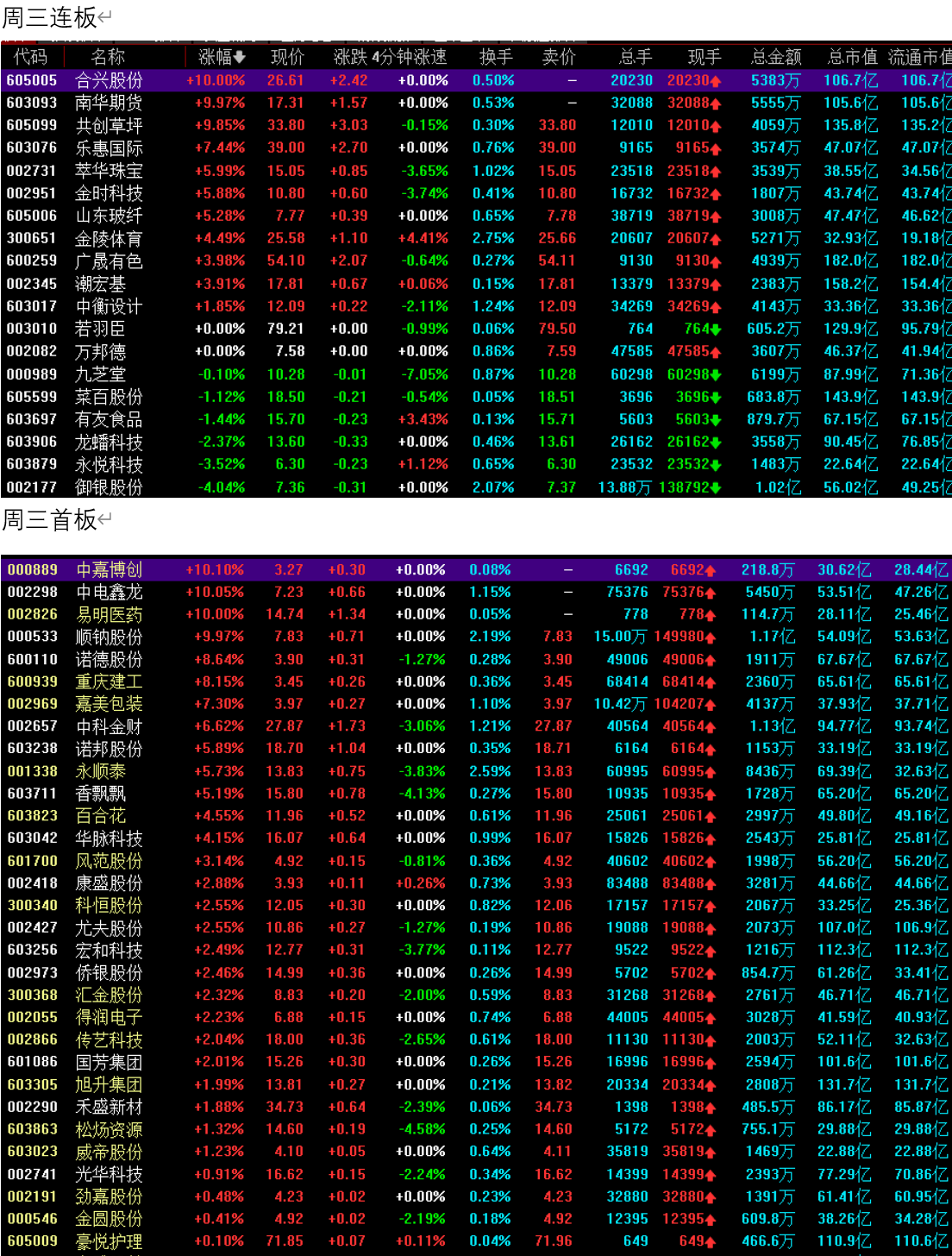Select stock name 汇金股份
Viewport: 952px width, 1256px height.
pos(109,995)
